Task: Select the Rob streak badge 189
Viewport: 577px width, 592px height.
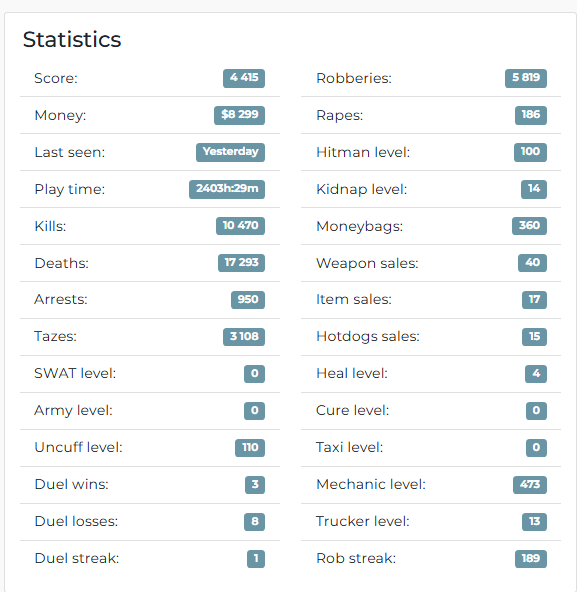Action: (531, 559)
